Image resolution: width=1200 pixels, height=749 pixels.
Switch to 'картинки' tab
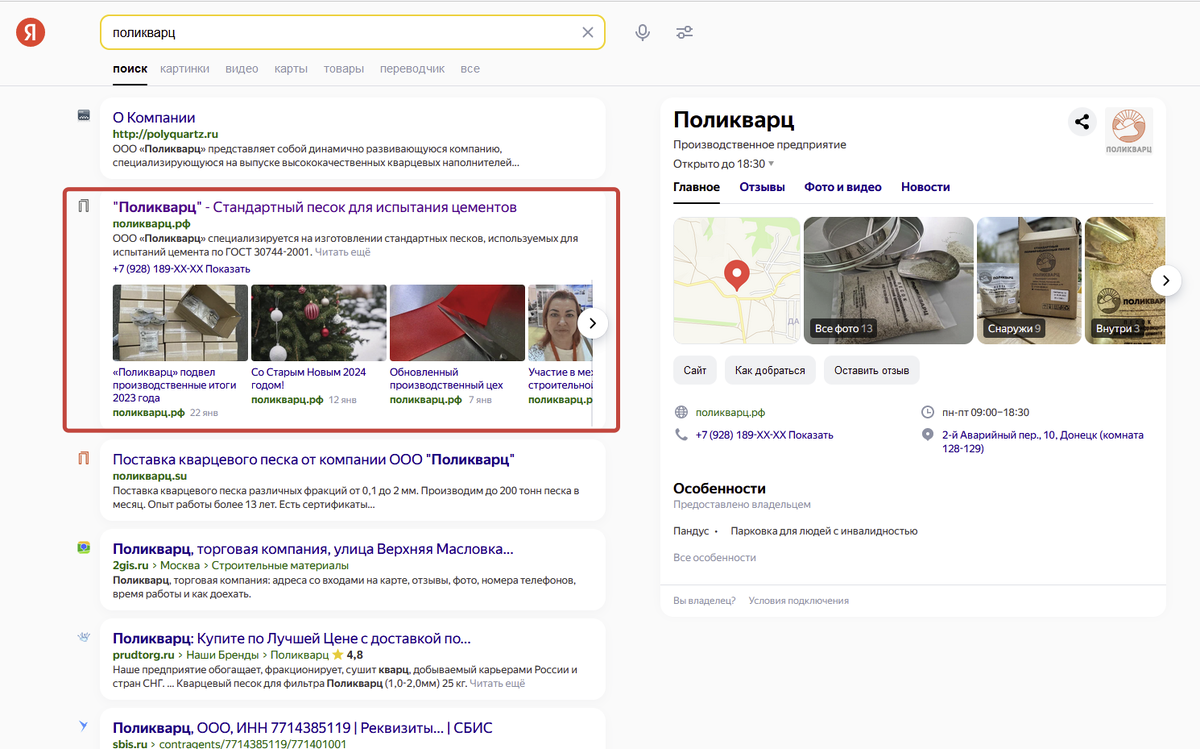point(185,69)
